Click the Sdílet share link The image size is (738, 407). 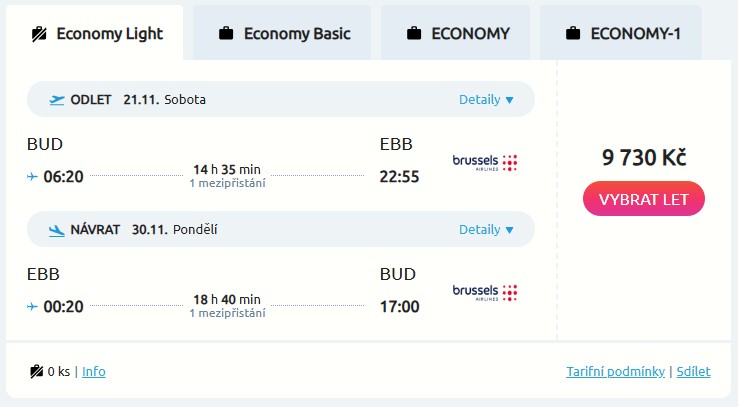(x=693, y=372)
